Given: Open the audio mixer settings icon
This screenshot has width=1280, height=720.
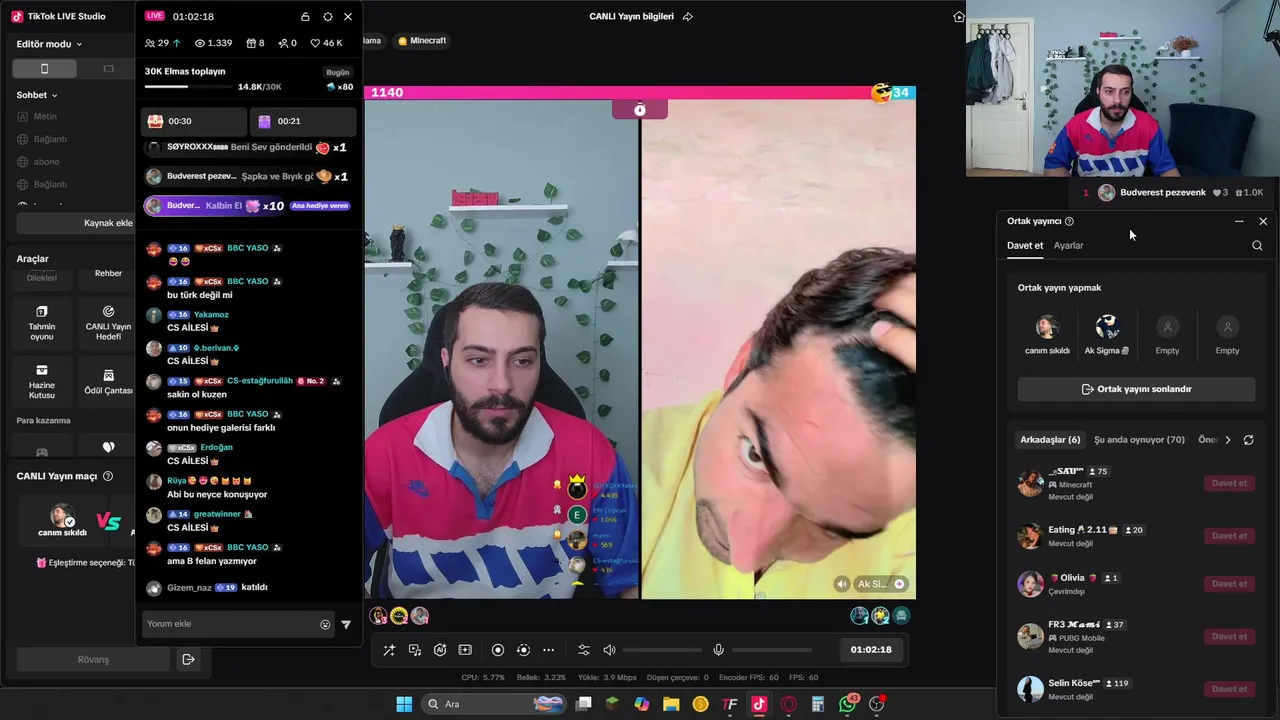Looking at the screenshot, I should tap(584, 650).
